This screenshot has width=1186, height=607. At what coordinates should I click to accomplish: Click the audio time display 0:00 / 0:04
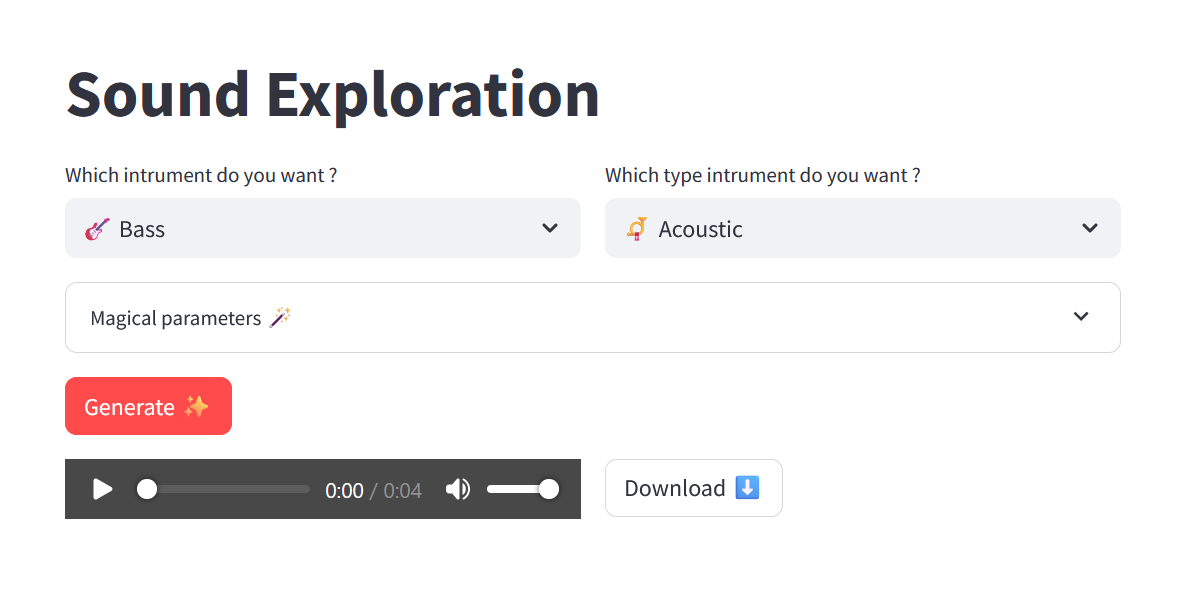point(373,490)
